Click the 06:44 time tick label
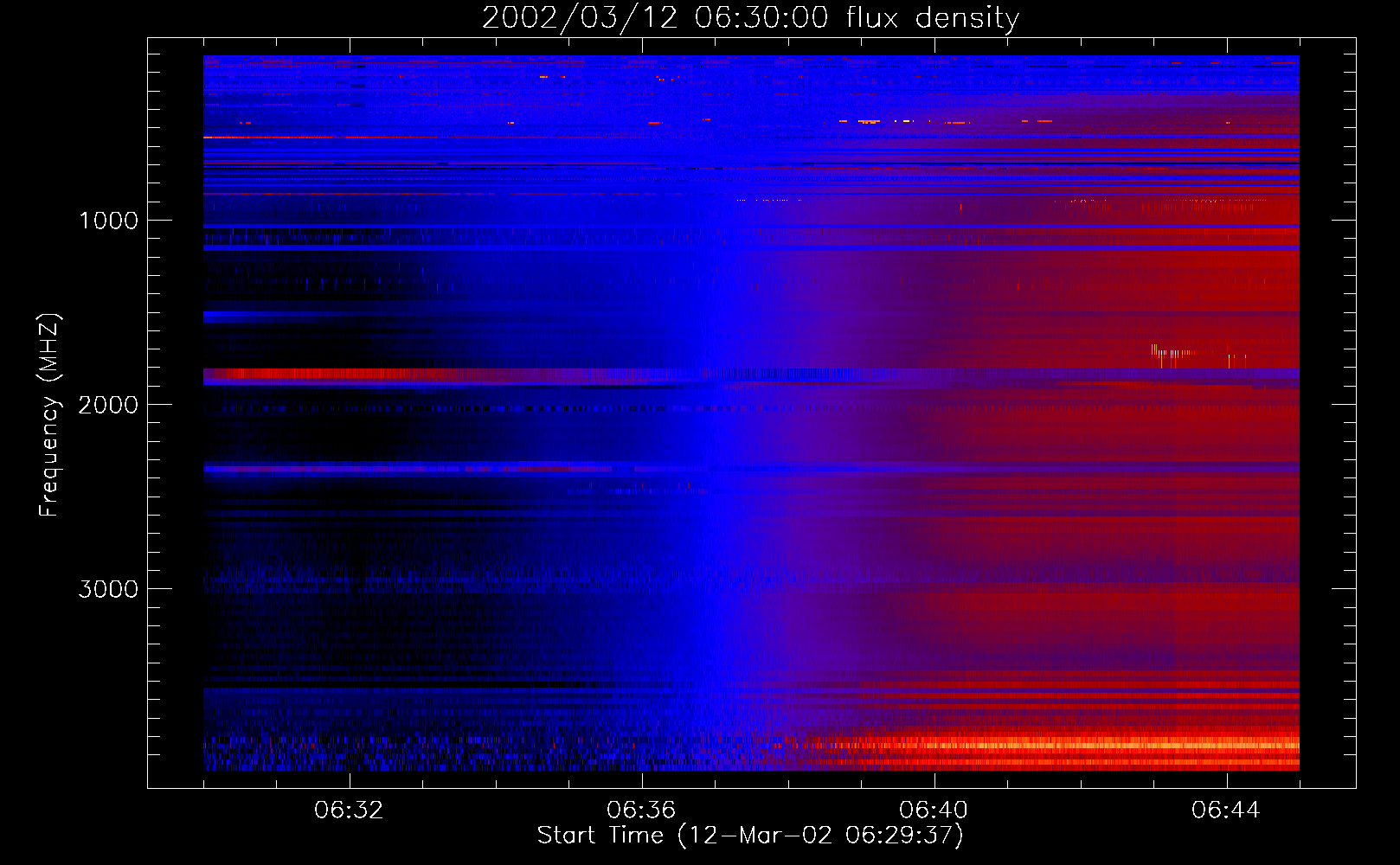 1226,811
